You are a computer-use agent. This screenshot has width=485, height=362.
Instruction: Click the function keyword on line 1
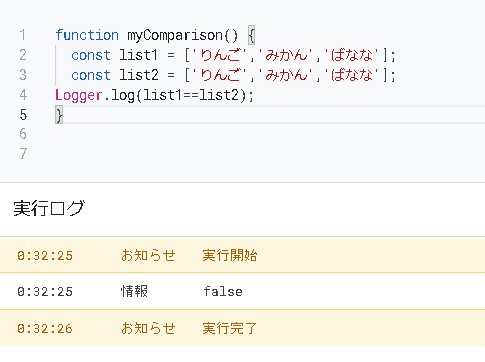coord(87,35)
